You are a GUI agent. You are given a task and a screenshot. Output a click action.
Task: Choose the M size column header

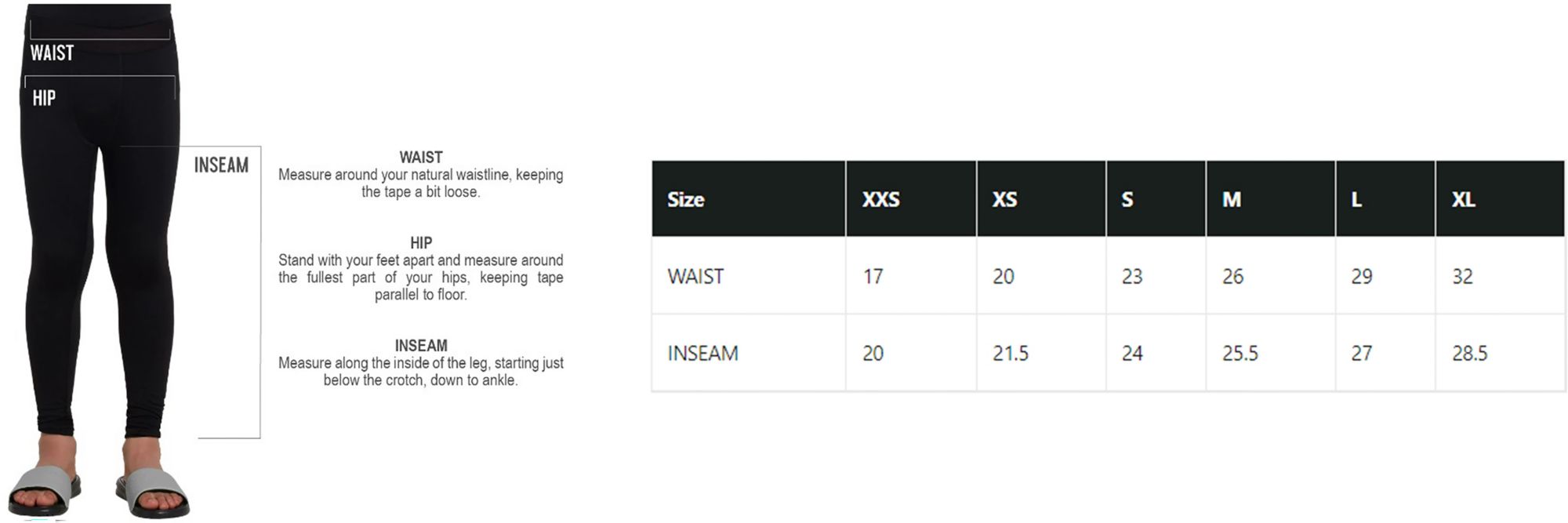click(1232, 199)
